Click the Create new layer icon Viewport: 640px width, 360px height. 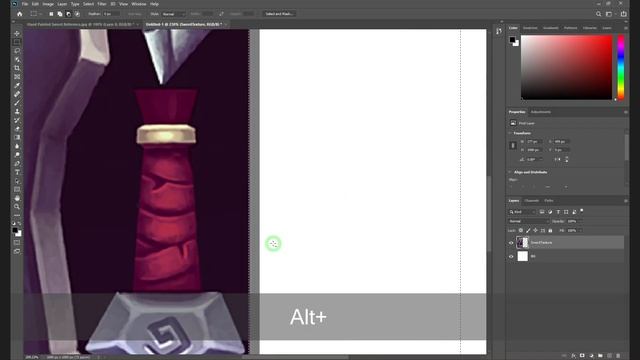[609, 356]
